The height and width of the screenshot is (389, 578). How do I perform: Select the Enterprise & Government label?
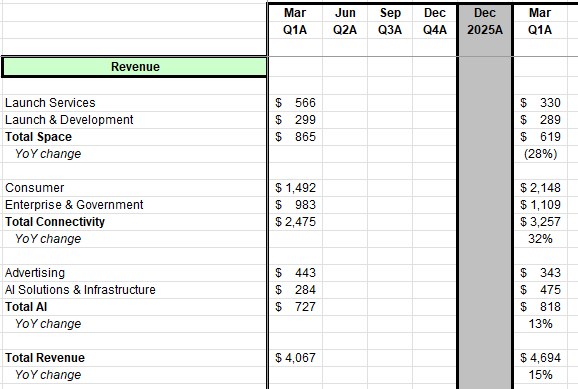click(x=74, y=205)
